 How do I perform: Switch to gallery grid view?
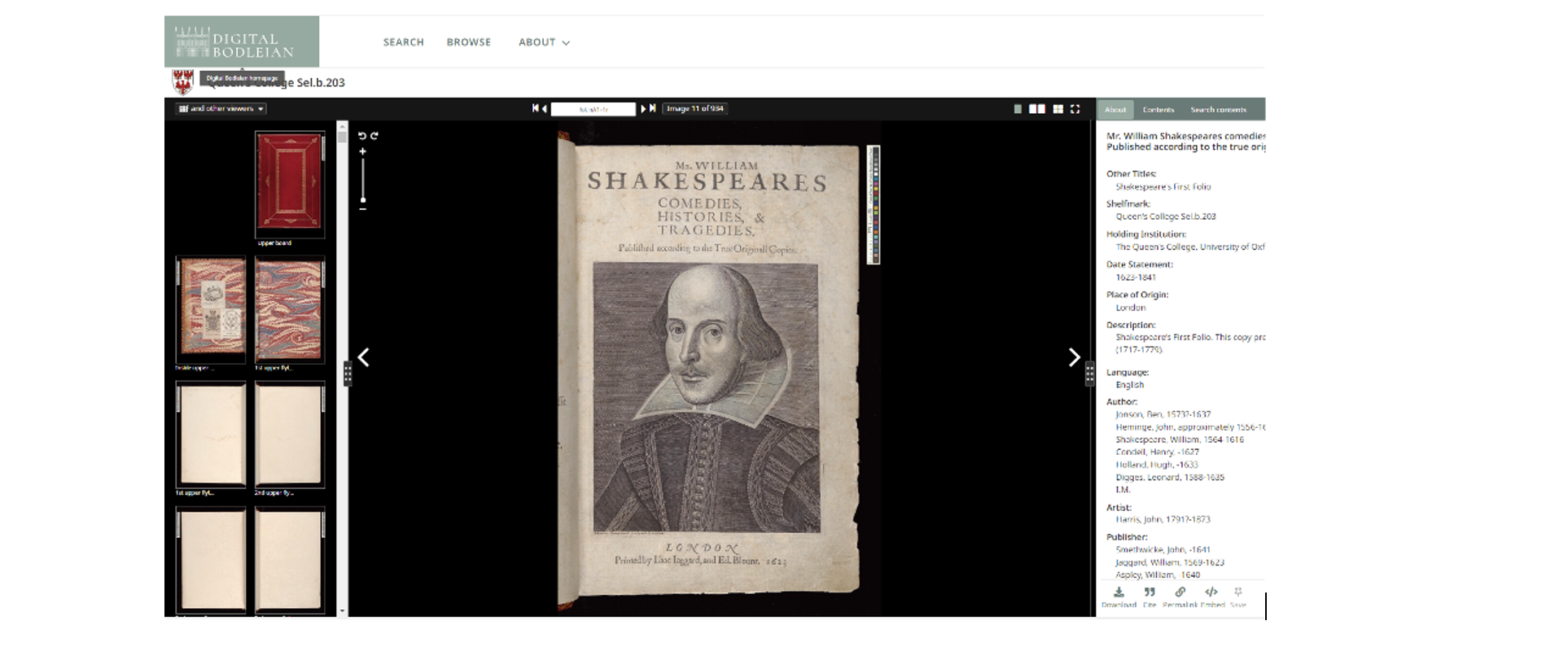1058,108
